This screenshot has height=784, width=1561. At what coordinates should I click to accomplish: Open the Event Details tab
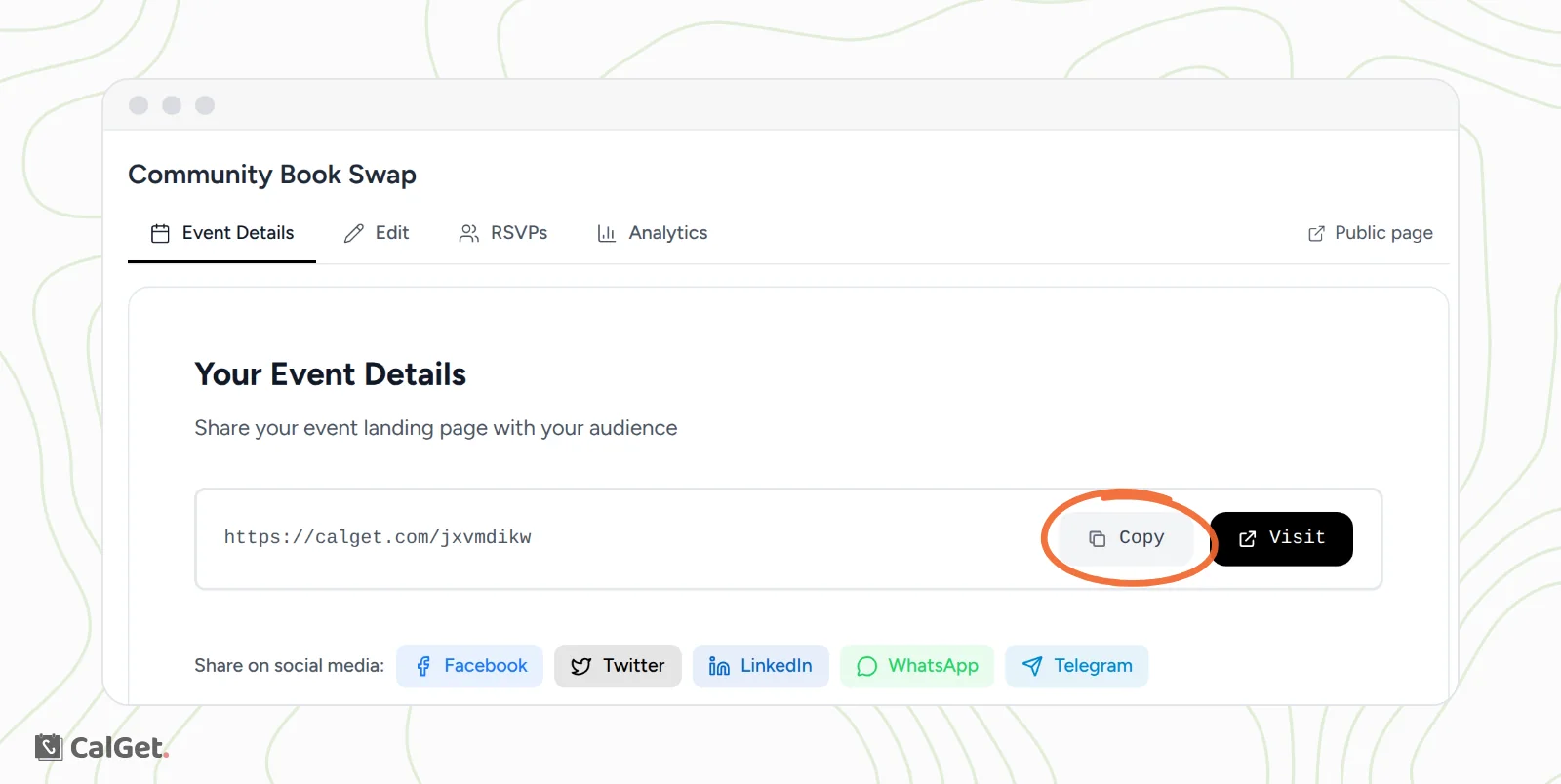(x=221, y=233)
